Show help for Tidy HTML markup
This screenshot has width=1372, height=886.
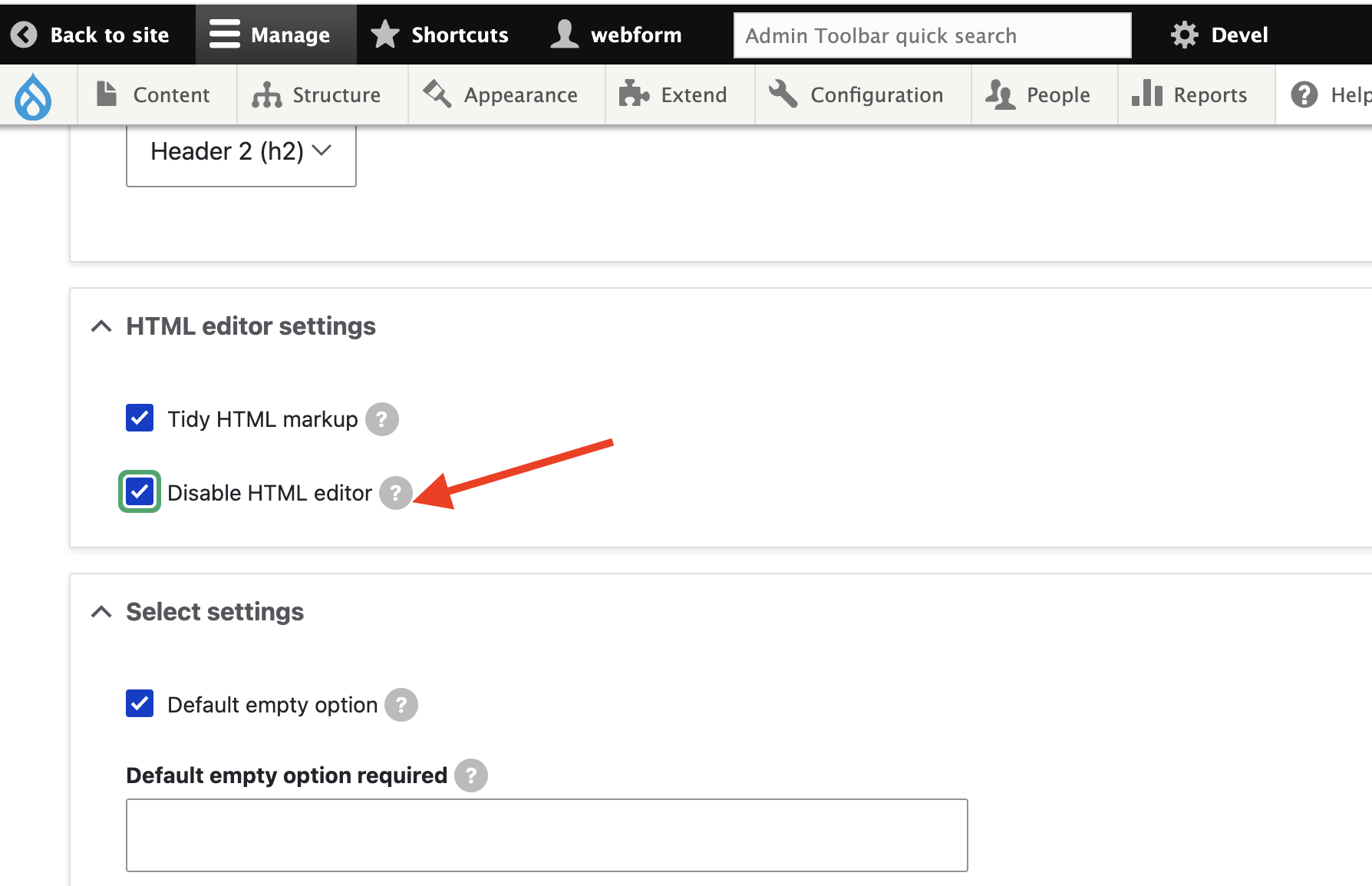coord(382,419)
